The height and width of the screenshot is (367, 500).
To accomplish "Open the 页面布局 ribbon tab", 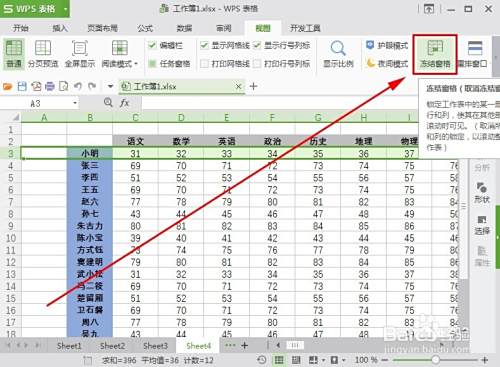I will pyautogui.click(x=102, y=28).
